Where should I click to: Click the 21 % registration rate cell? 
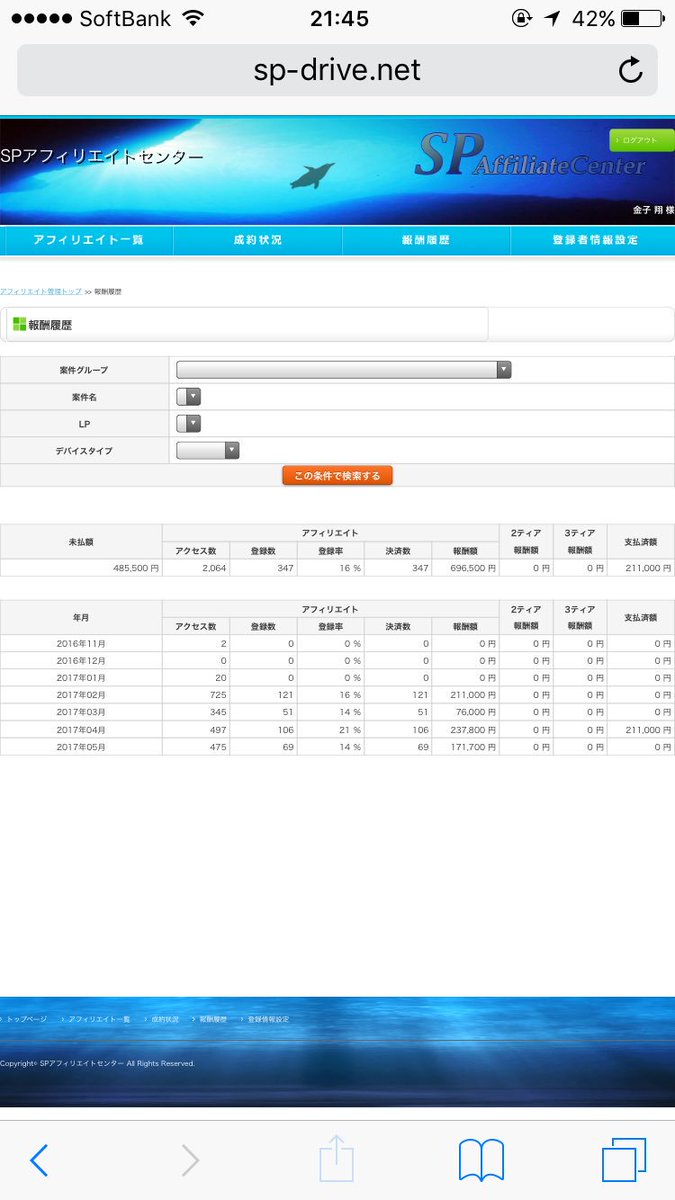[331, 730]
